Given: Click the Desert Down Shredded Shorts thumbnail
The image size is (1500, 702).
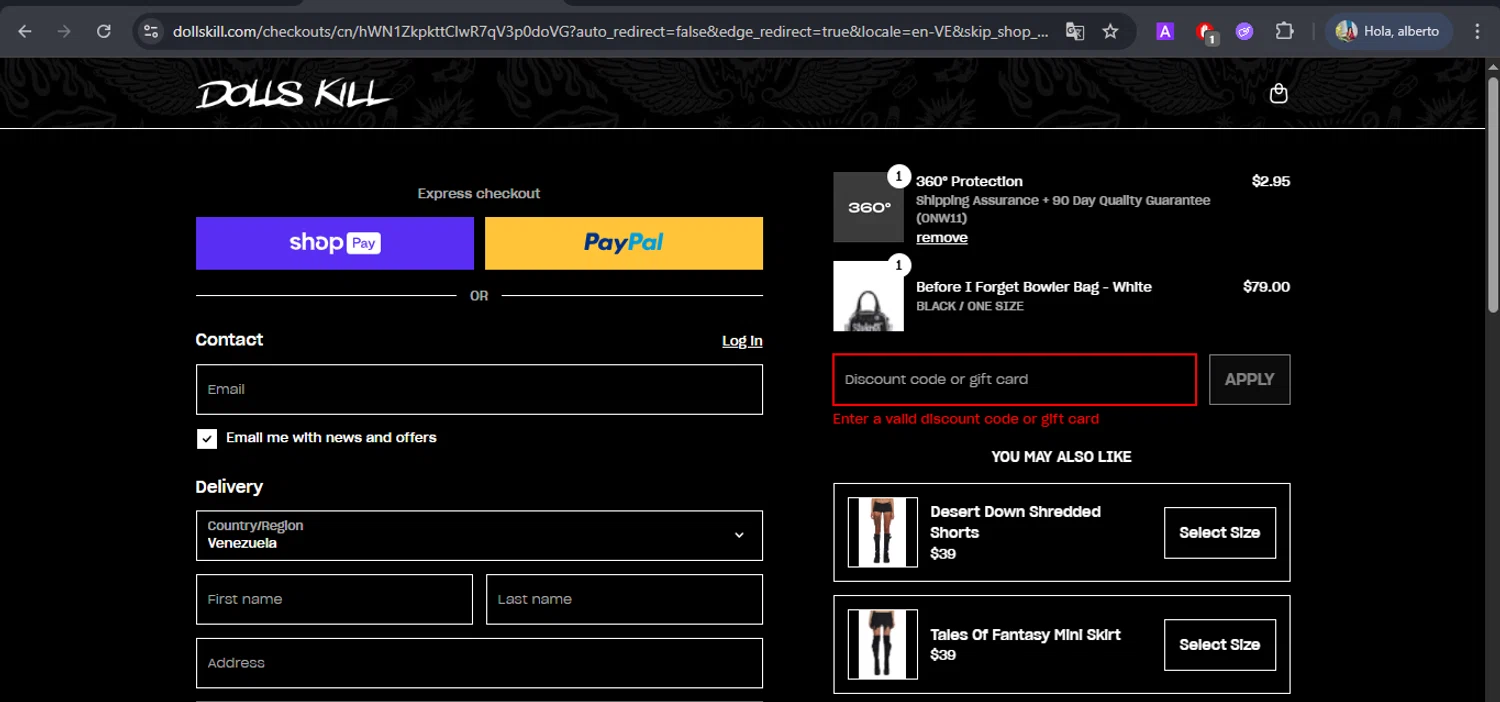Looking at the screenshot, I should 883,532.
